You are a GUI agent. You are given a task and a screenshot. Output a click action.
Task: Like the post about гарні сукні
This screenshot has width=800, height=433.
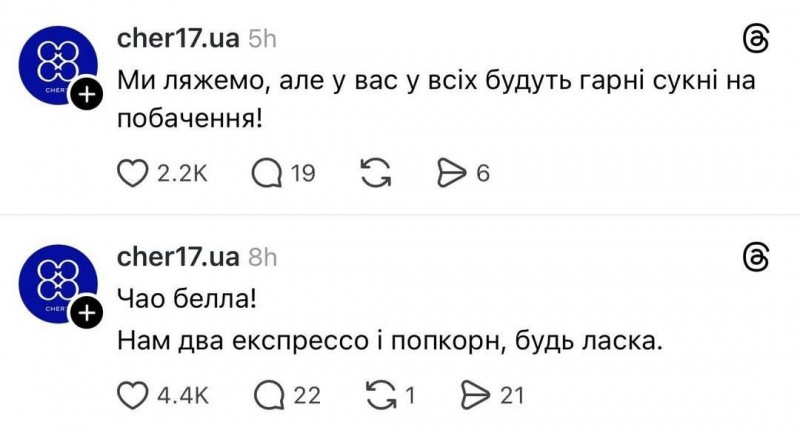(x=132, y=174)
